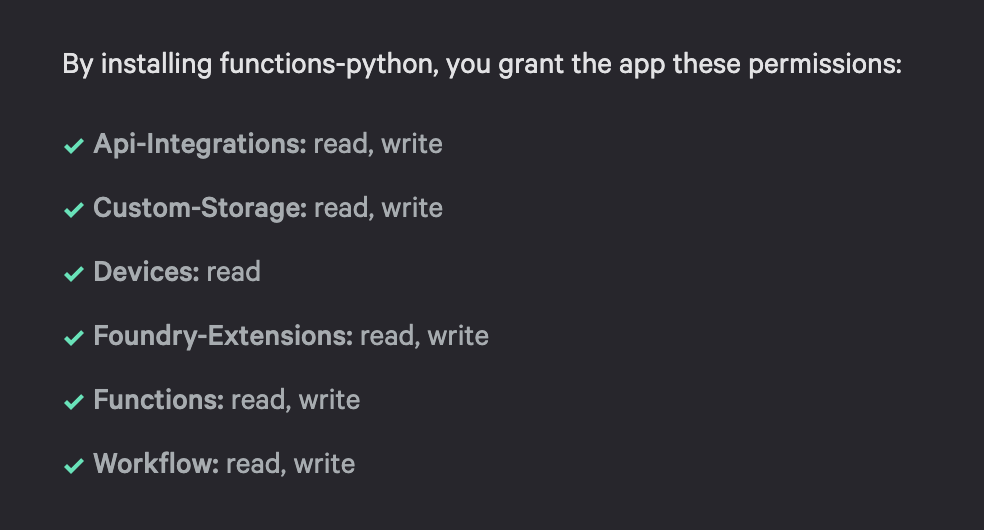Click the Functions permission checkmark icon
The width and height of the screenshot is (984, 530).
(73, 402)
